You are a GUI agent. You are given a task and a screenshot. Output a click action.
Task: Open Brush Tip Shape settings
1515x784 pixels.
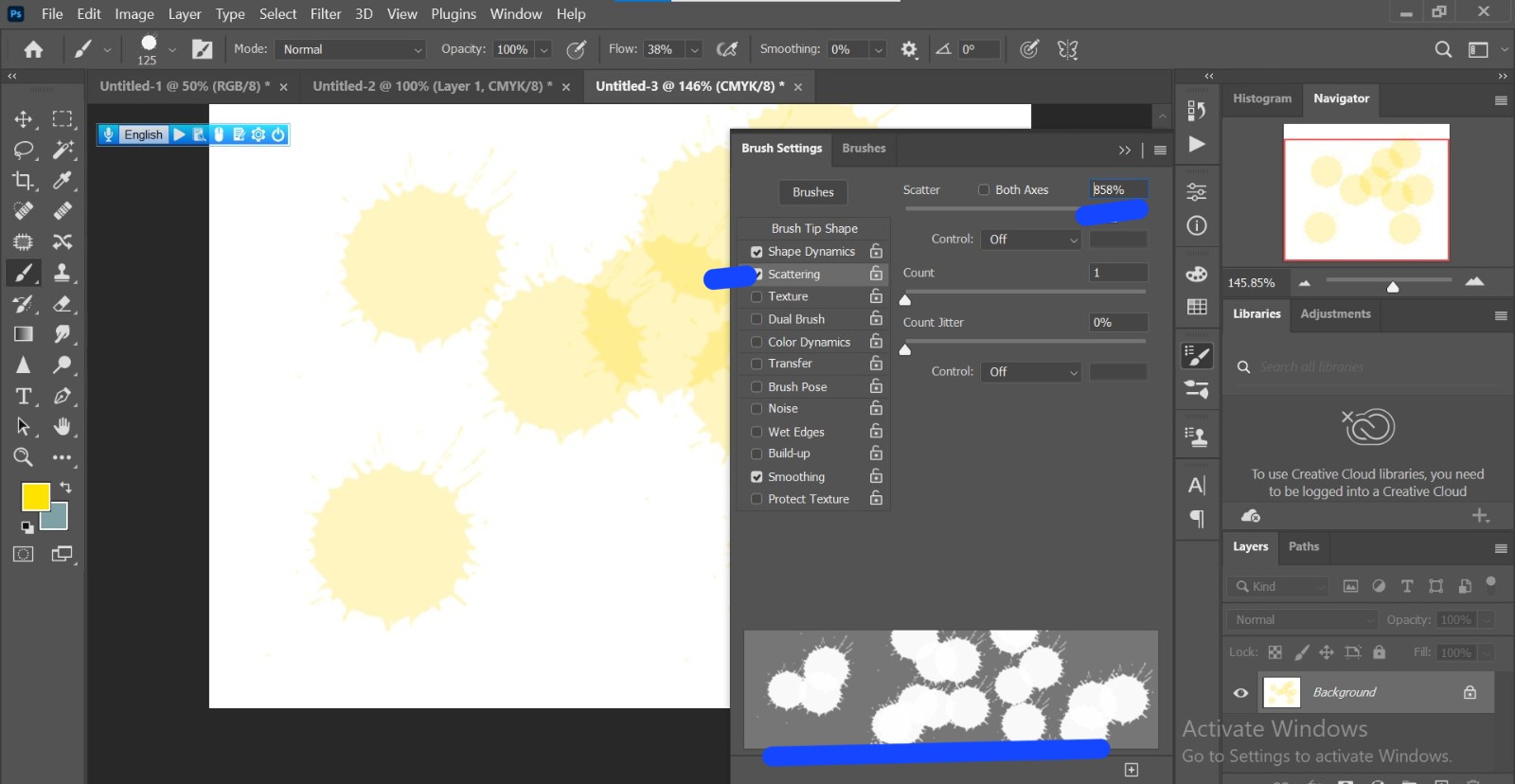[813, 228]
